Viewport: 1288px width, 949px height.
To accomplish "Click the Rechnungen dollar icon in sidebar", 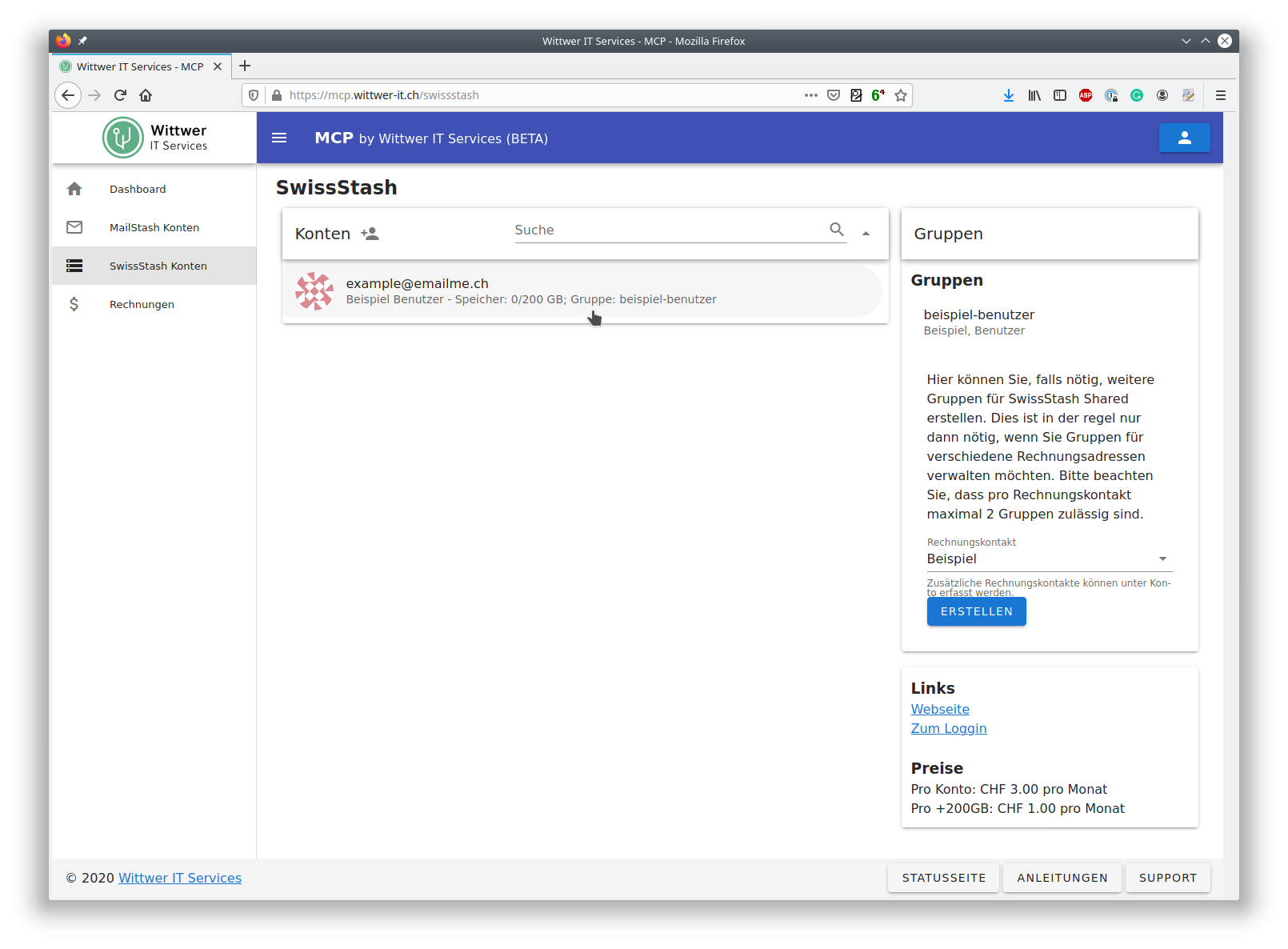I will [x=74, y=304].
